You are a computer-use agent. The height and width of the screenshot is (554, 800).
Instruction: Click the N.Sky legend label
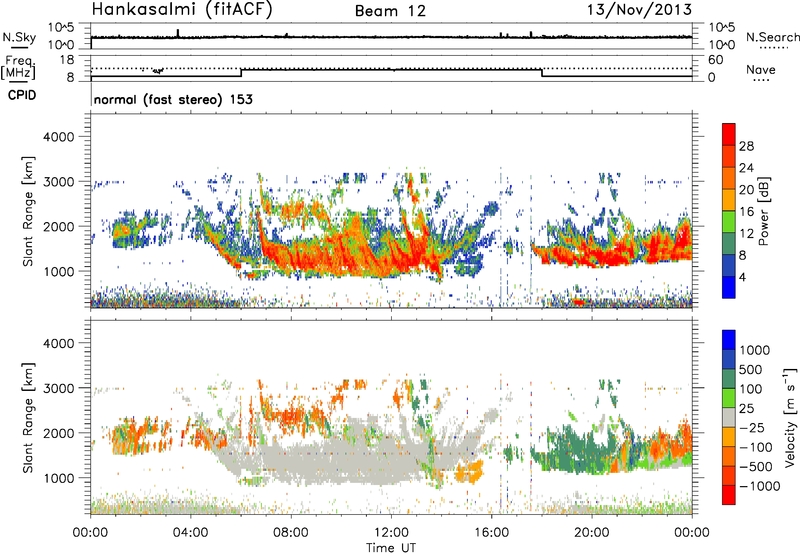19,37
